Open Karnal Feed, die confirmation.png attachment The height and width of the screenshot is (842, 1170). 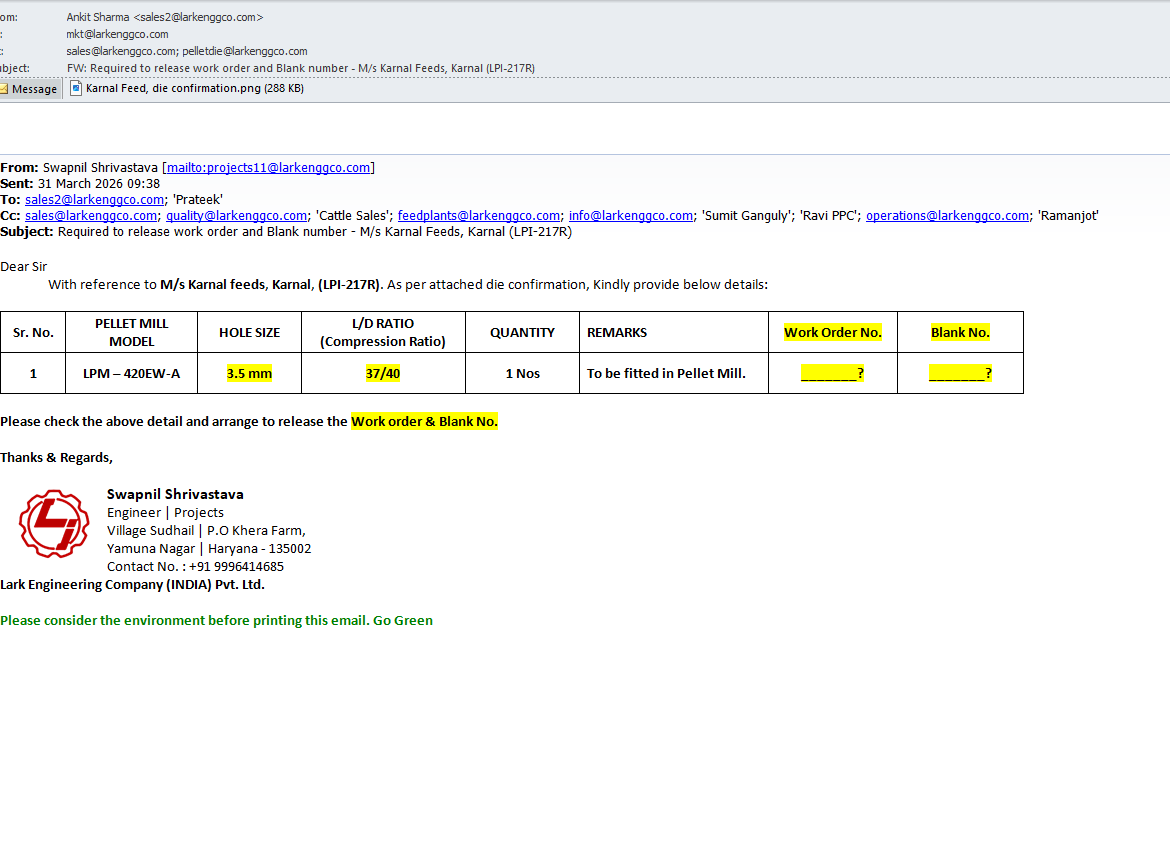tap(194, 89)
